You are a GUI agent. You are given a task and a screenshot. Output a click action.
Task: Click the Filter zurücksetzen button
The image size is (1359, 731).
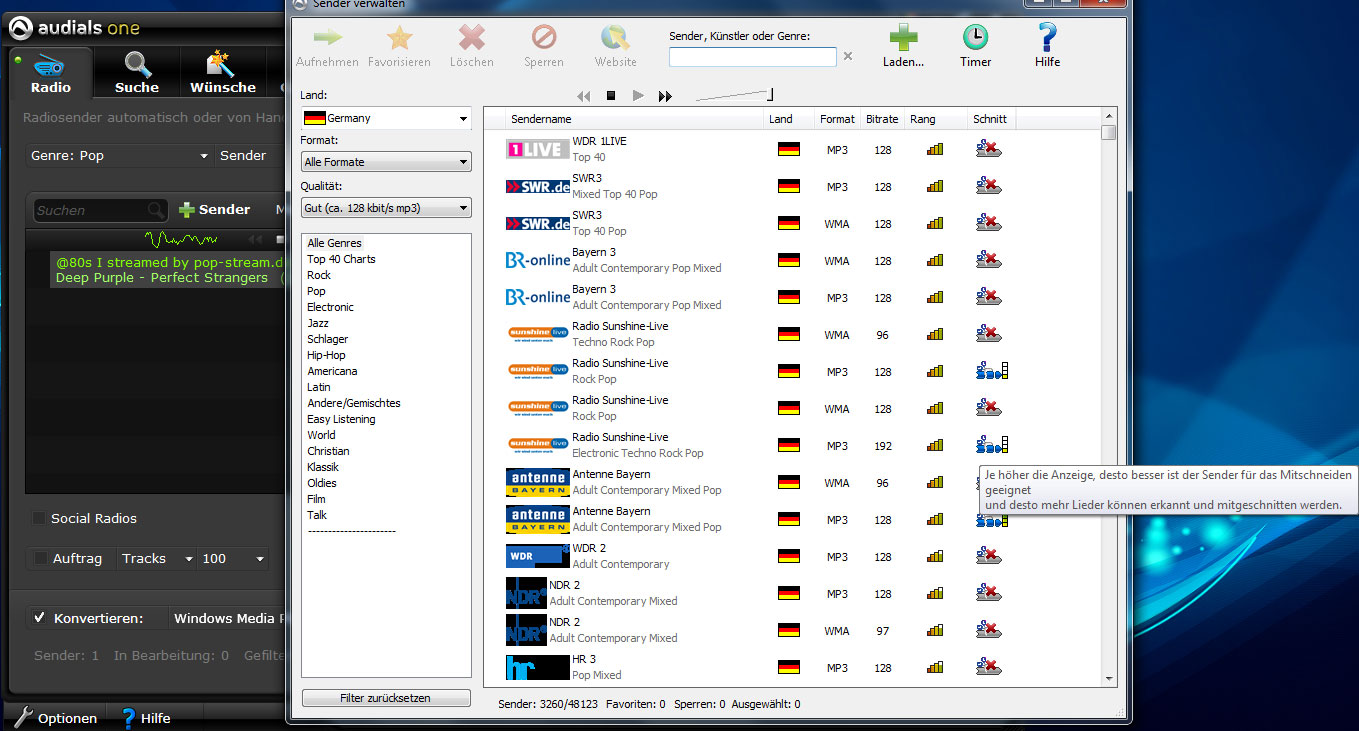coord(385,698)
